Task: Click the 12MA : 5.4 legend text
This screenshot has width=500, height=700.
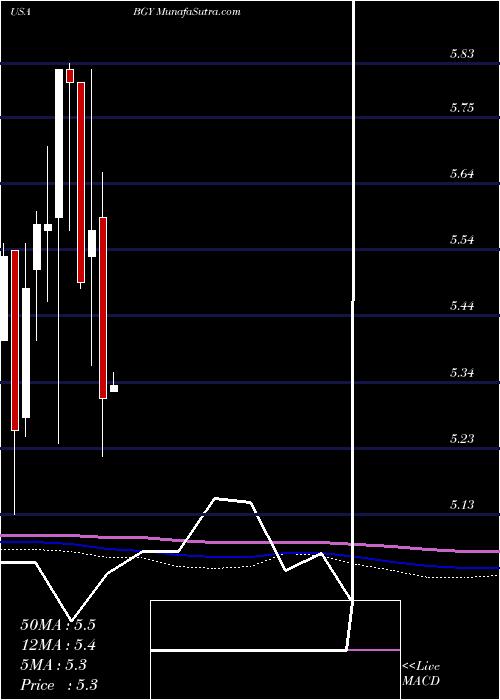Action: tap(58, 645)
